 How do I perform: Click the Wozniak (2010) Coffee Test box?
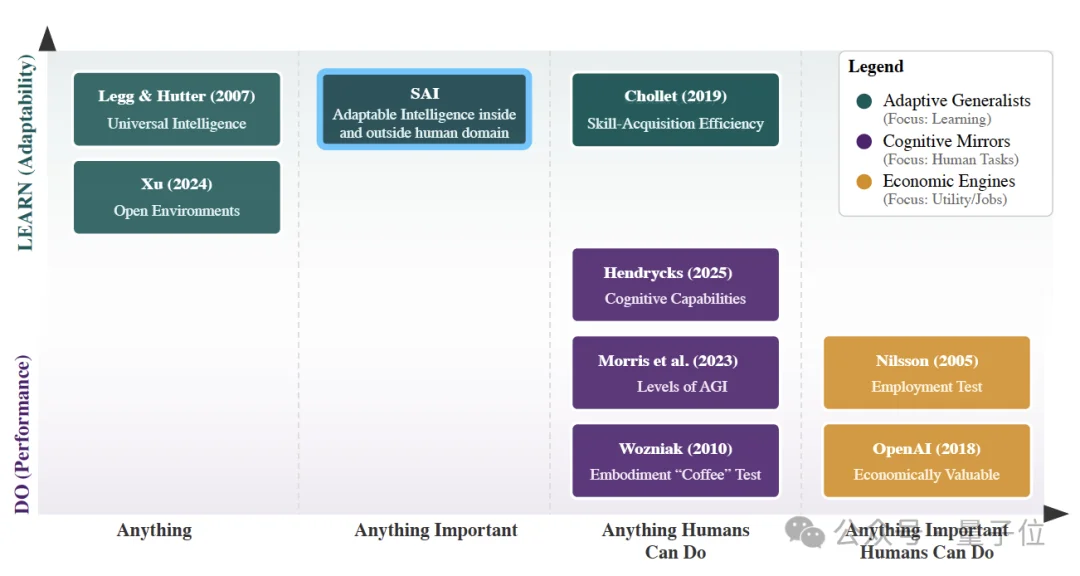pos(675,461)
